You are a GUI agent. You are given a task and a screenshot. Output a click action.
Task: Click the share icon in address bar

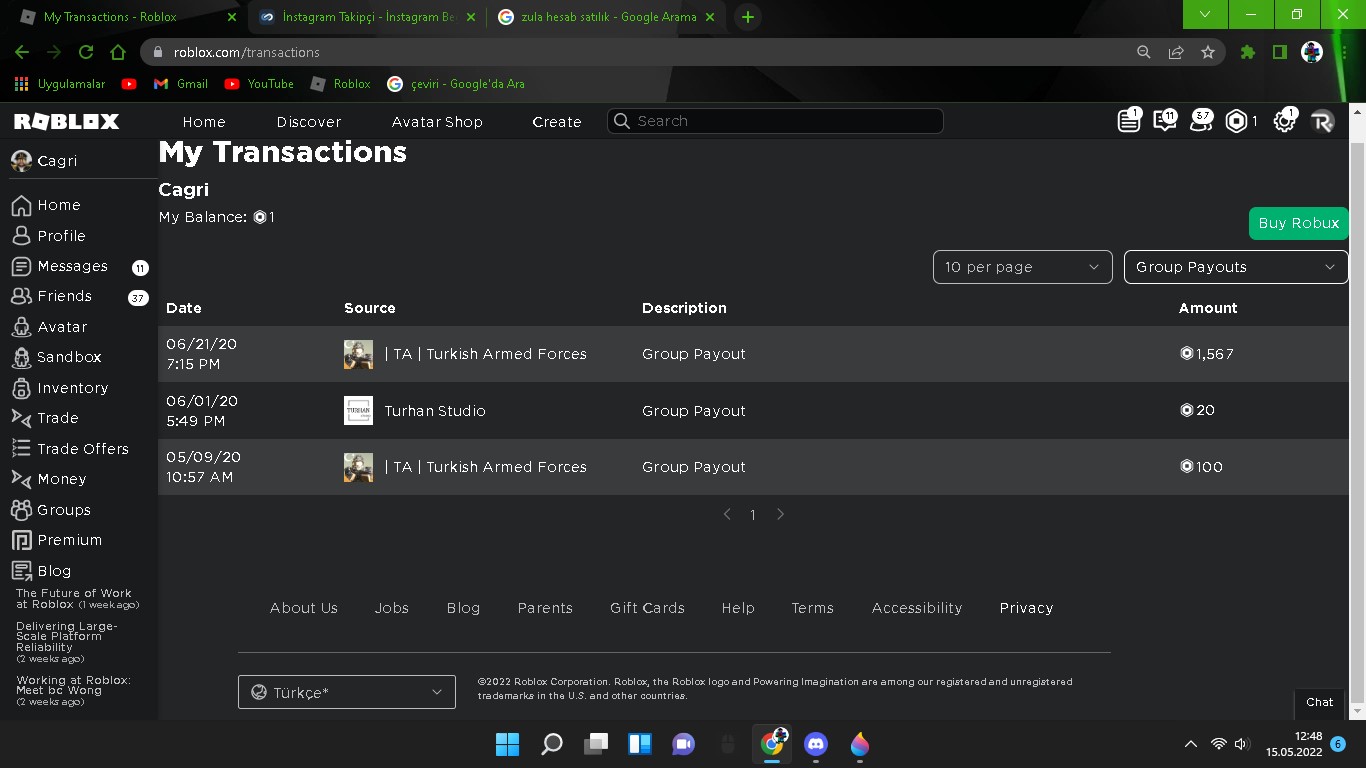pos(1176,52)
